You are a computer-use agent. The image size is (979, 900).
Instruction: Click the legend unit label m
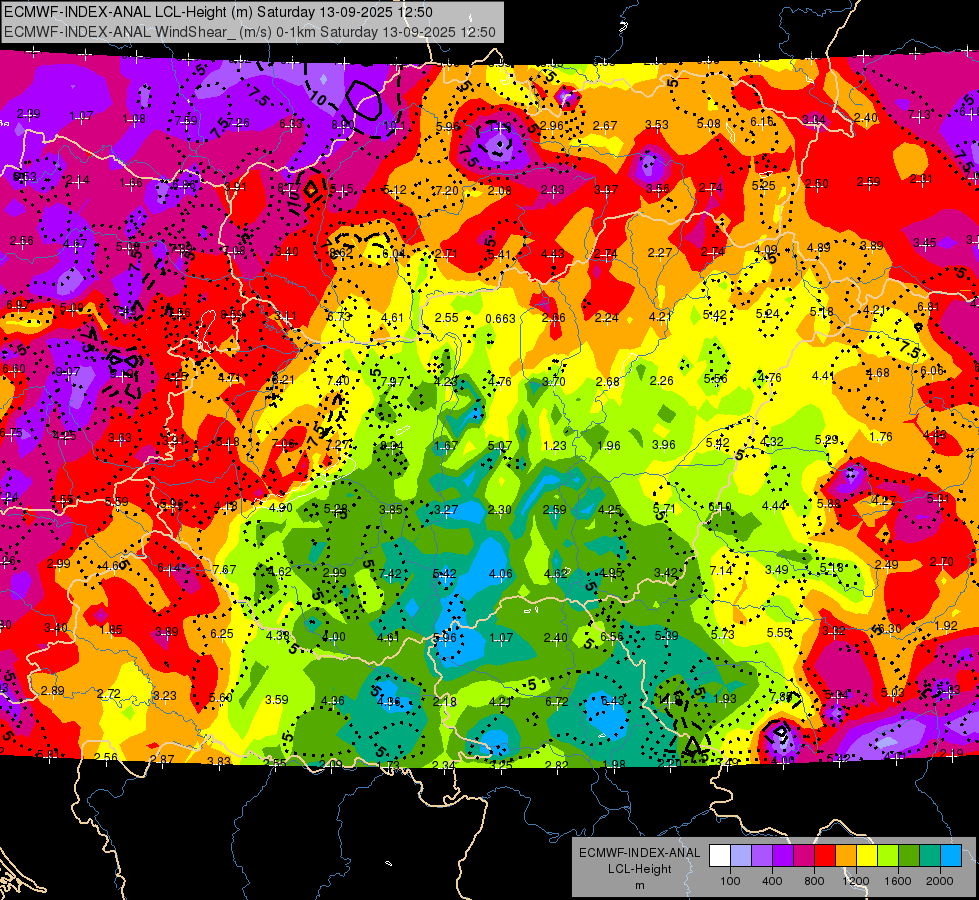tap(639, 886)
